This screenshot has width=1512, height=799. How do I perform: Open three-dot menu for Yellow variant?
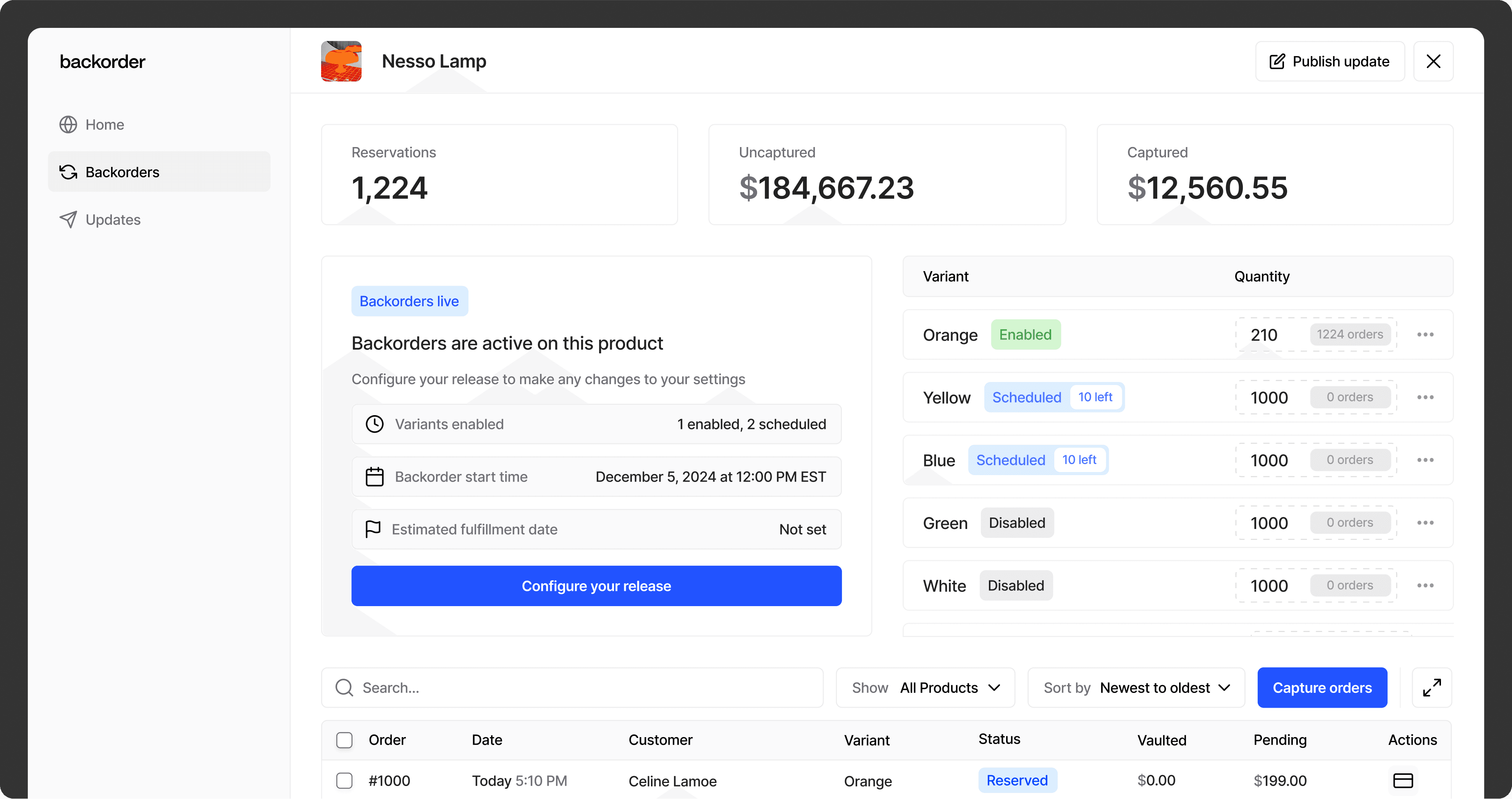click(1425, 398)
